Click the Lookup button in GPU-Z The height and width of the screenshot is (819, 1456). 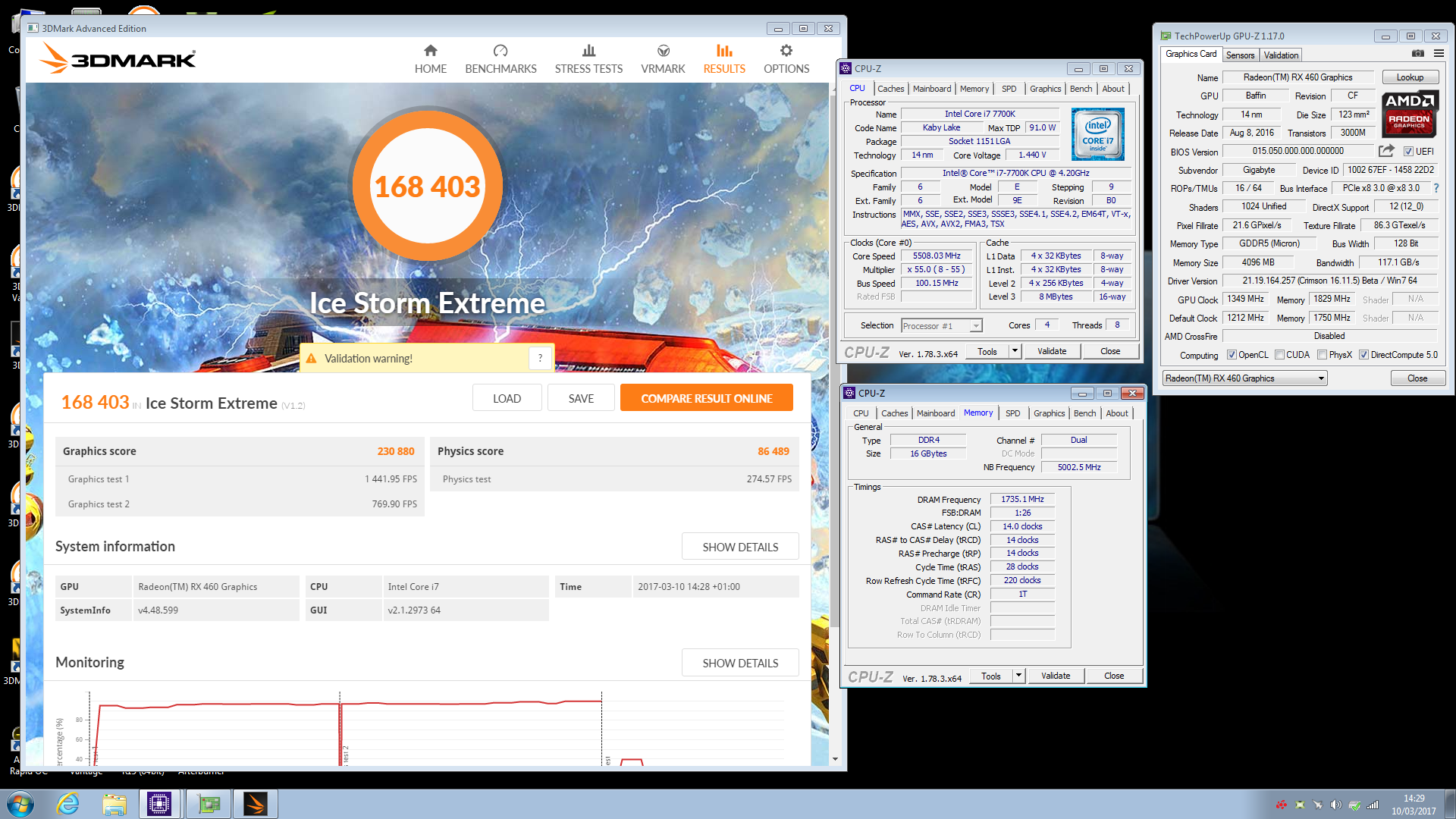point(1410,77)
